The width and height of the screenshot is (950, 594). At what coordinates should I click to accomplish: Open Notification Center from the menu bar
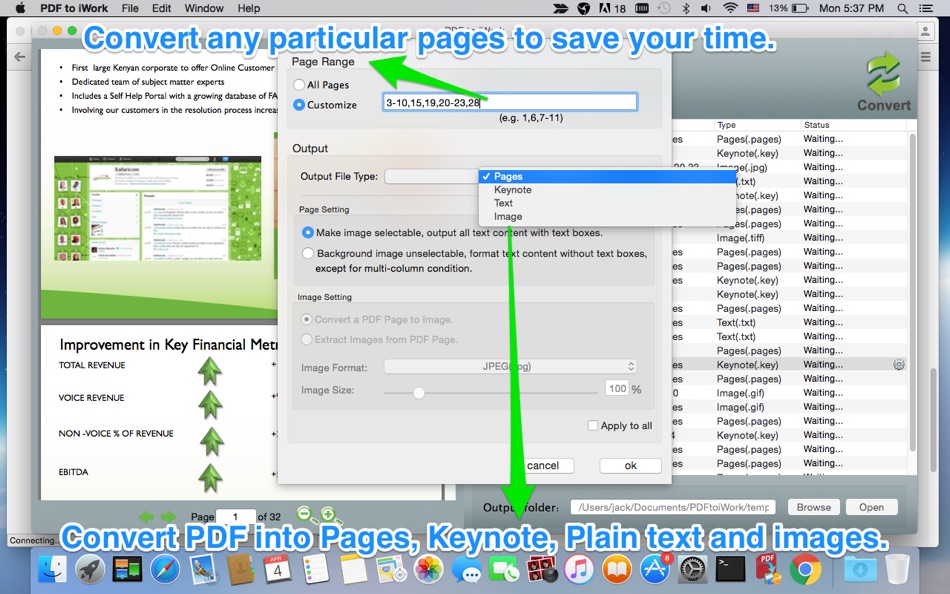925,8
